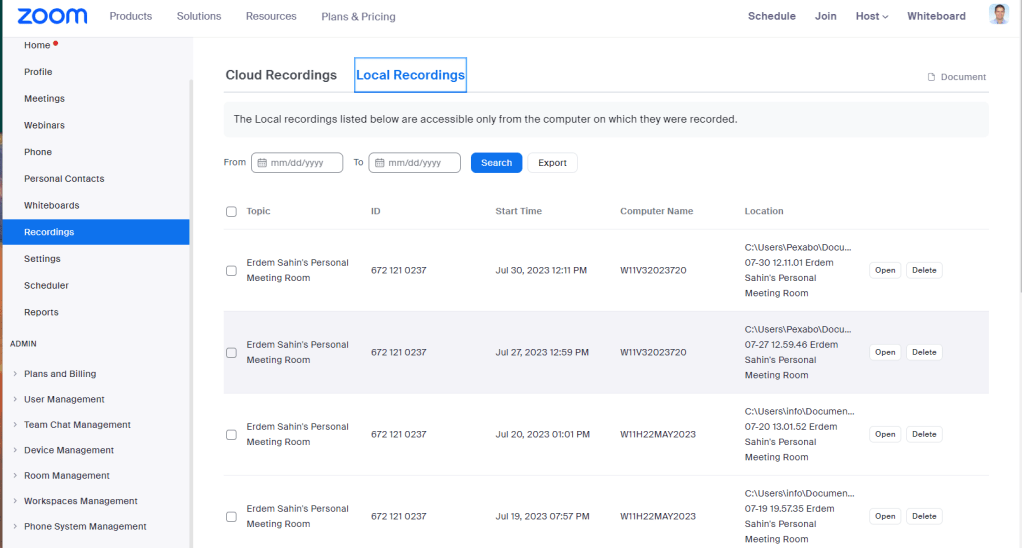Switch to the Cloud Recordings tab

click(281, 75)
